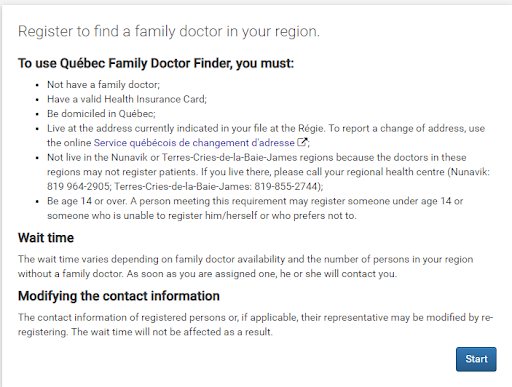Click the paragraph about modifying by re-registering
The width and height of the screenshot is (512, 387).
pos(255,324)
